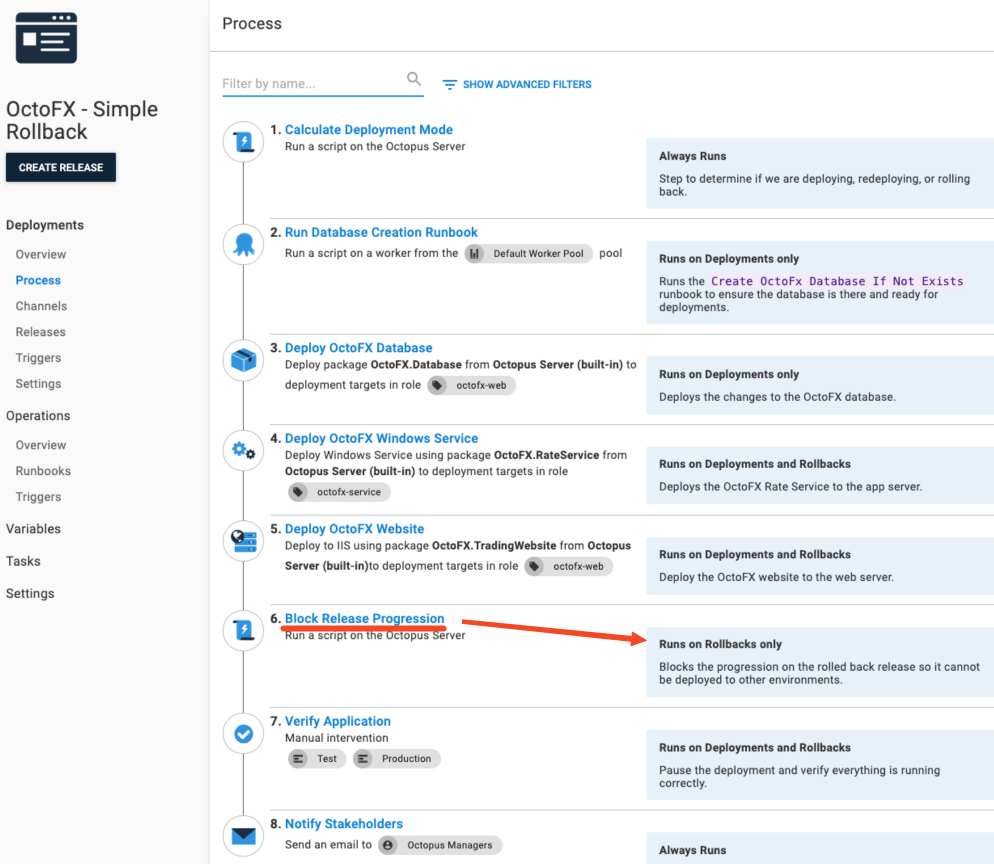Click the checkmark icon for Verify Application
Image resolution: width=994 pixels, height=864 pixels.
coord(243,734)
